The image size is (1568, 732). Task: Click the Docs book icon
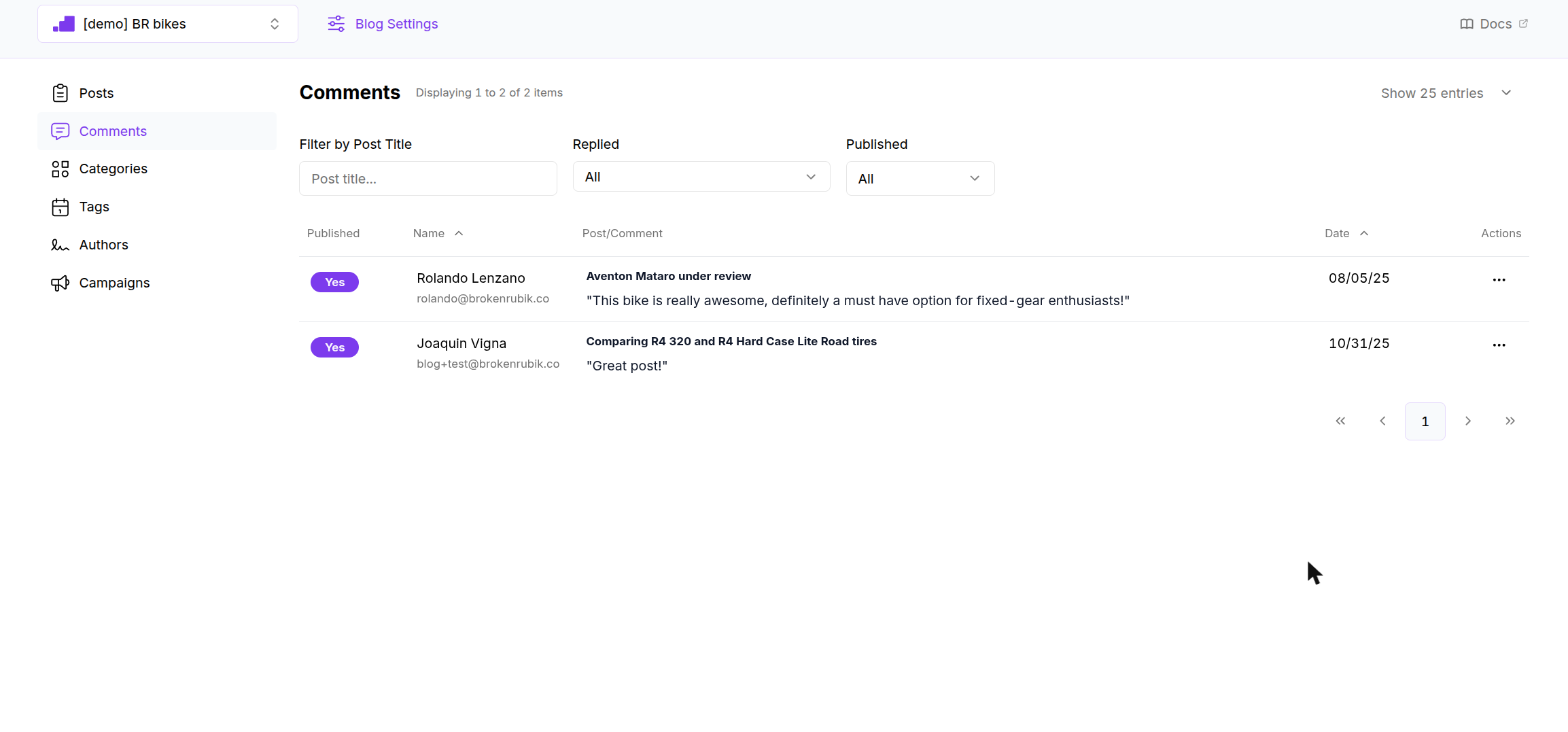[1467, 24]
